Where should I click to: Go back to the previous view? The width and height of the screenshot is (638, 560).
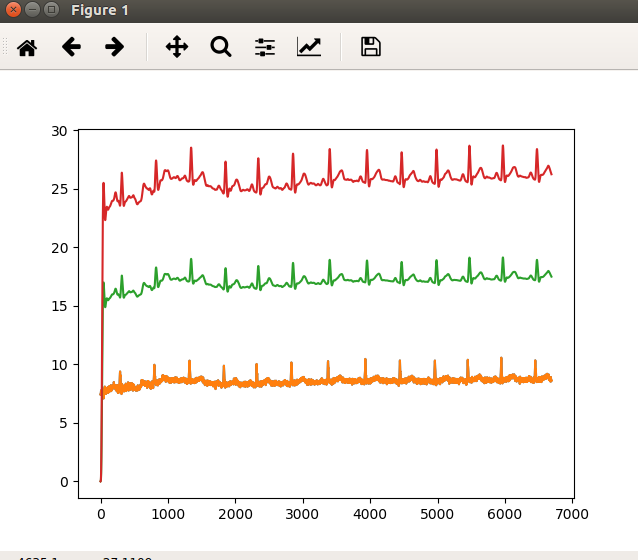pos(71,47)
